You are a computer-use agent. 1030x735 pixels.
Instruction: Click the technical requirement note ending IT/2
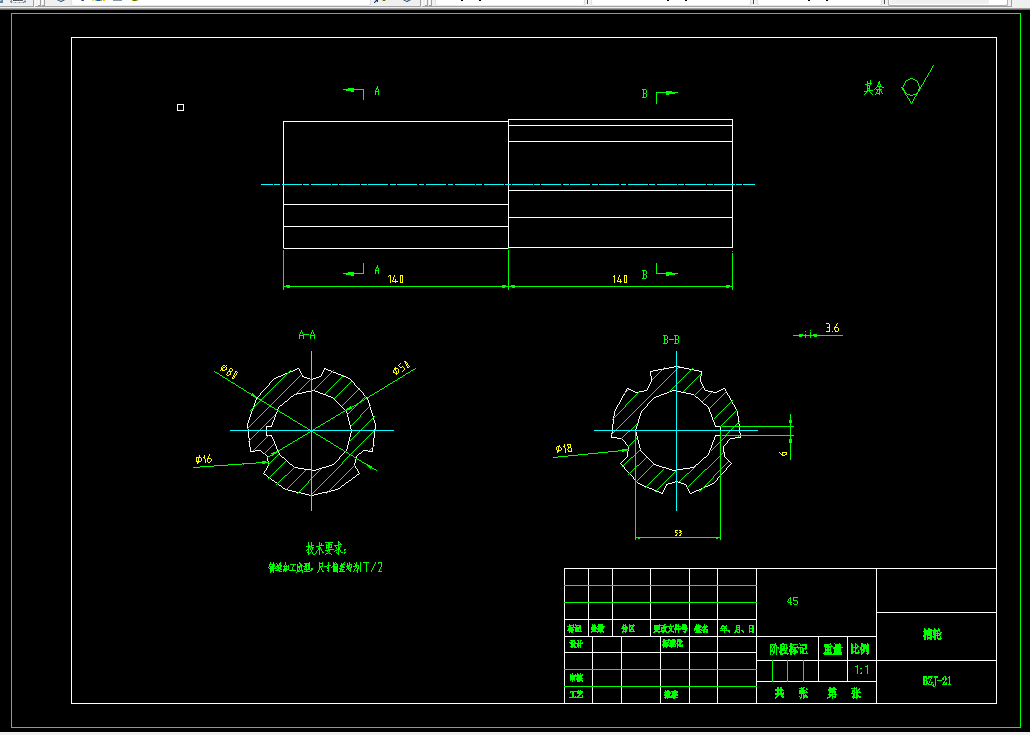pyautogui.click(x=325, y=568)
